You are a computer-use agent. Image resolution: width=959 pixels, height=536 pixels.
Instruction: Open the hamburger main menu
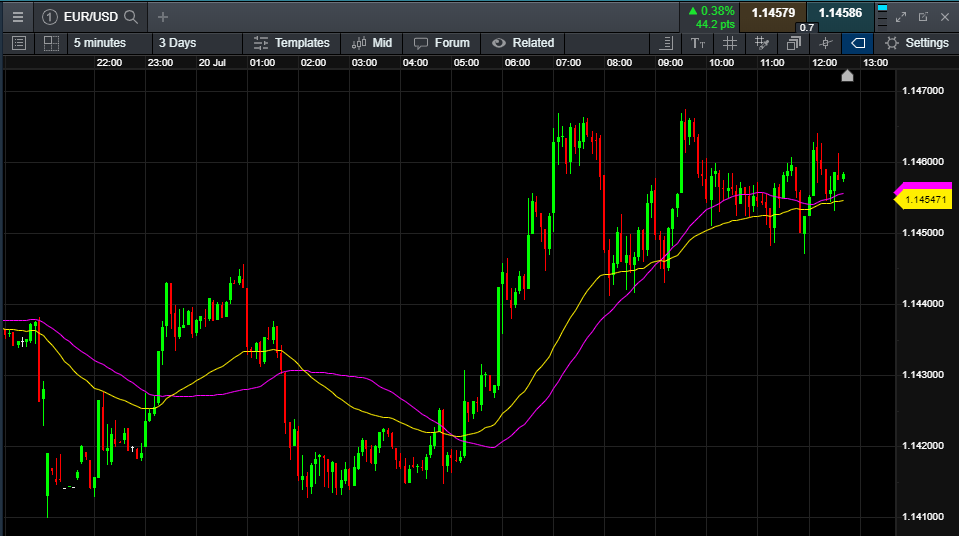point(18,17)
